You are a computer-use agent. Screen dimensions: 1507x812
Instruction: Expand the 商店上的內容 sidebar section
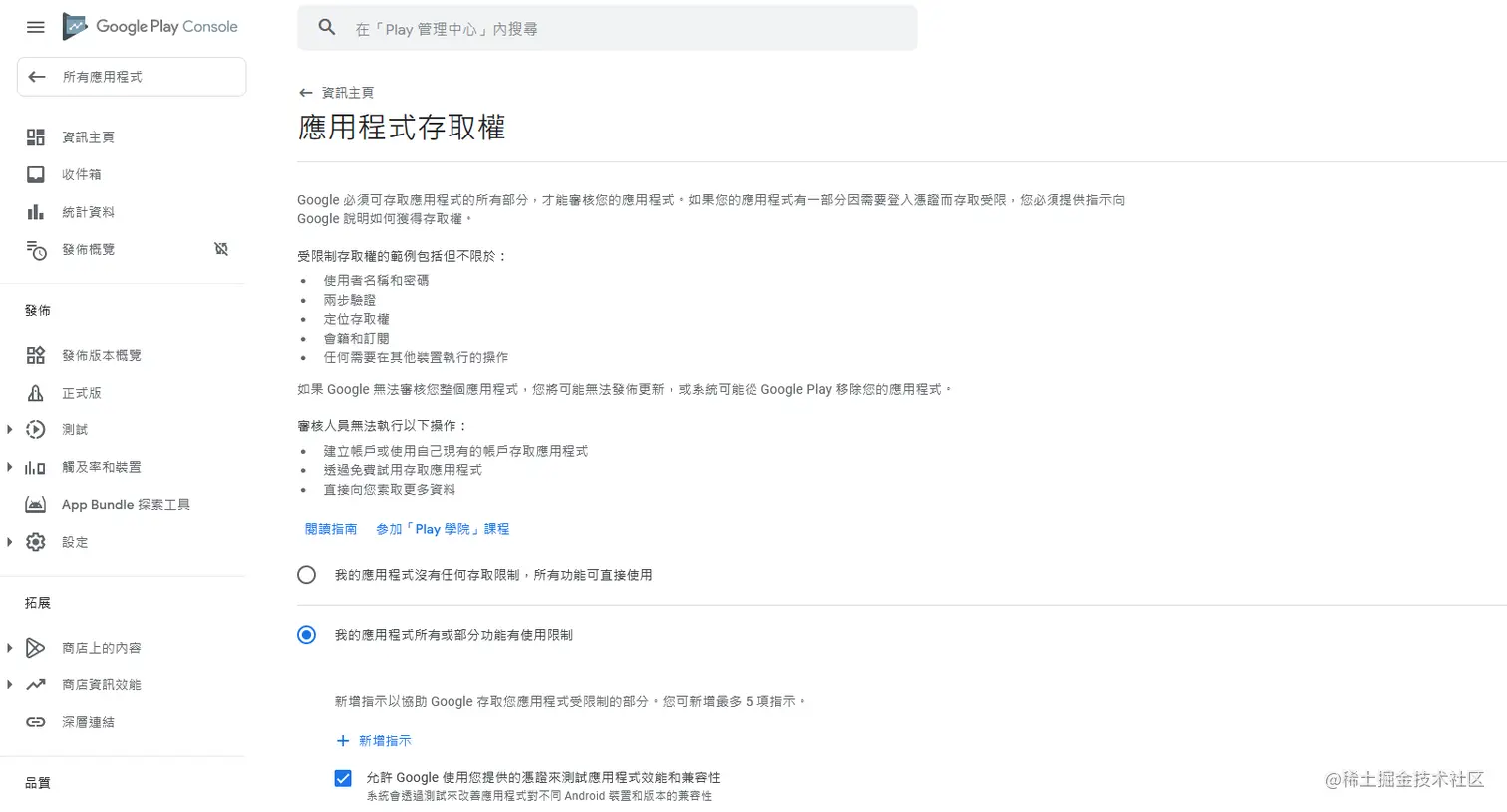click(10, 648)
